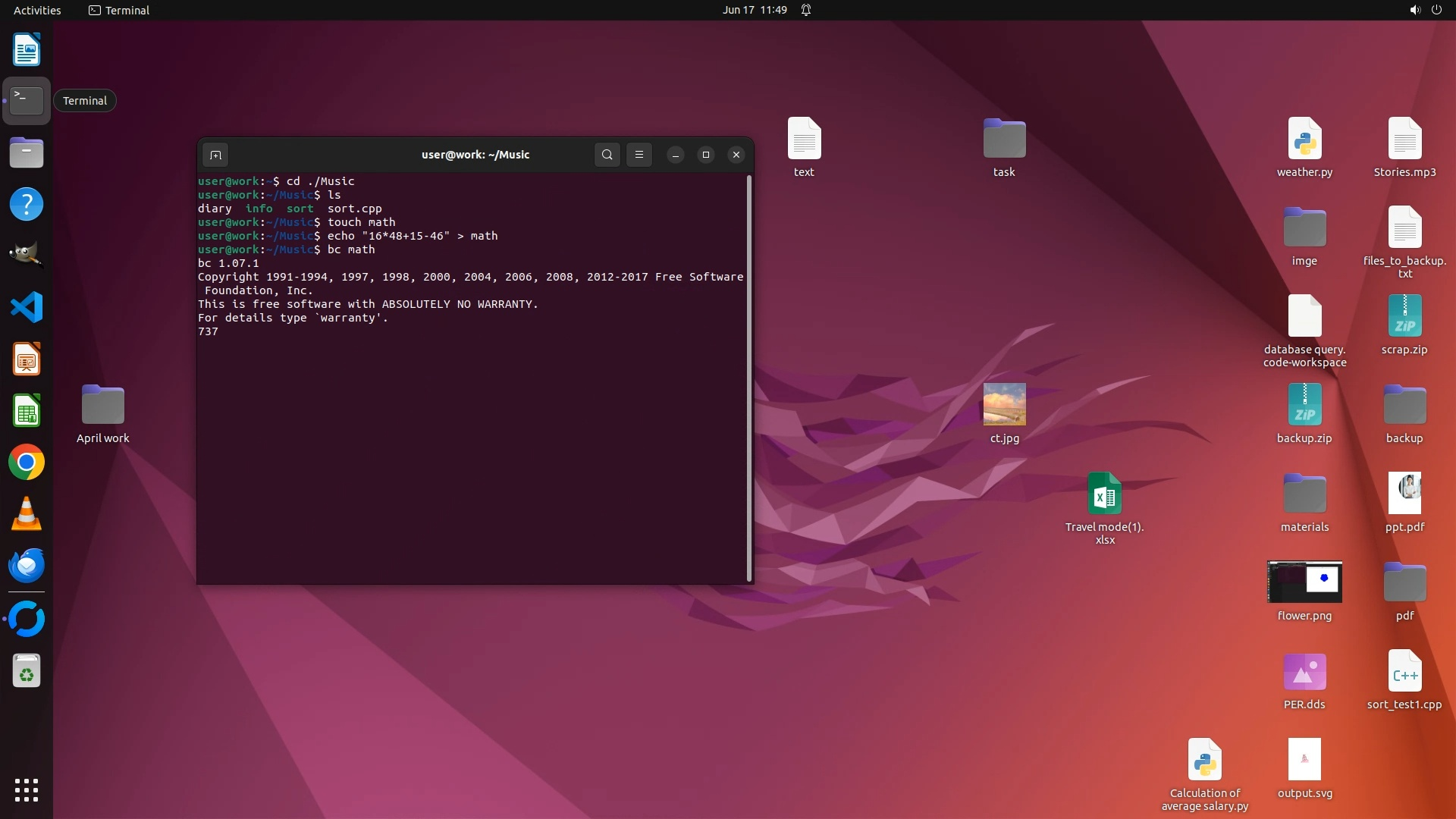Viewport: 1456px width, 819px height.
Task: Click the Terminal window scrollbar
Action: 749,378
